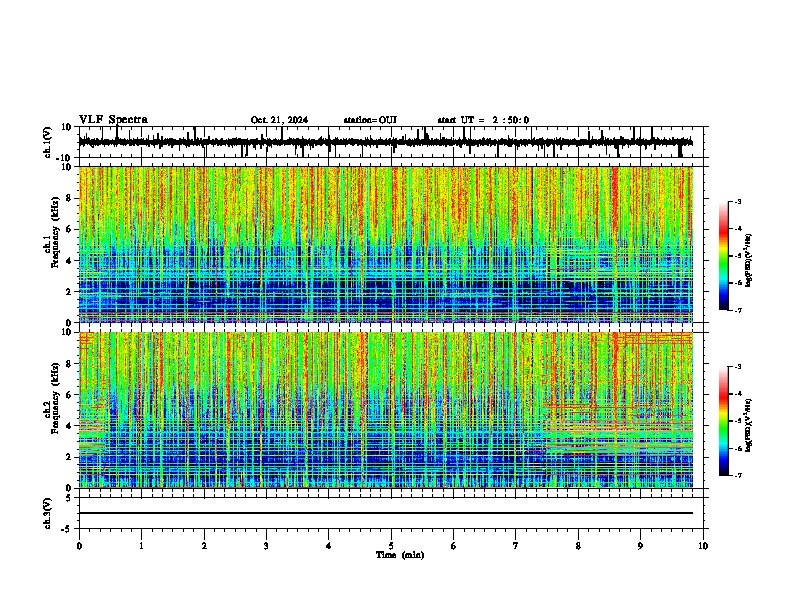The image size is (792, 612).
Task: Click the "Time (min)" axis label
Action: pyautogui.click(x=400, y=555)
